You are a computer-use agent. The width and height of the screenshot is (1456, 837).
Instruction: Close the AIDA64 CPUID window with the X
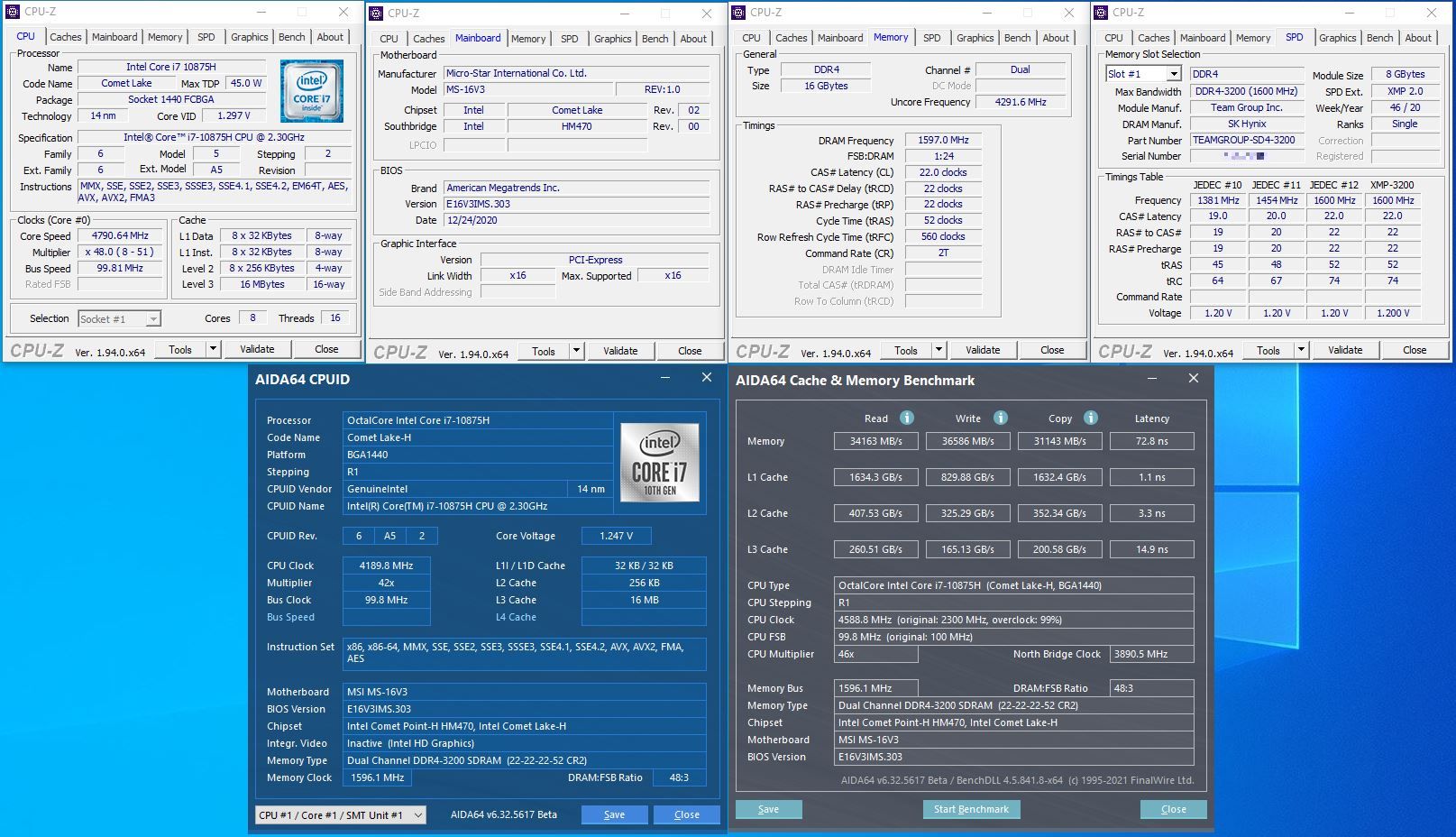[x=707, y=378]
